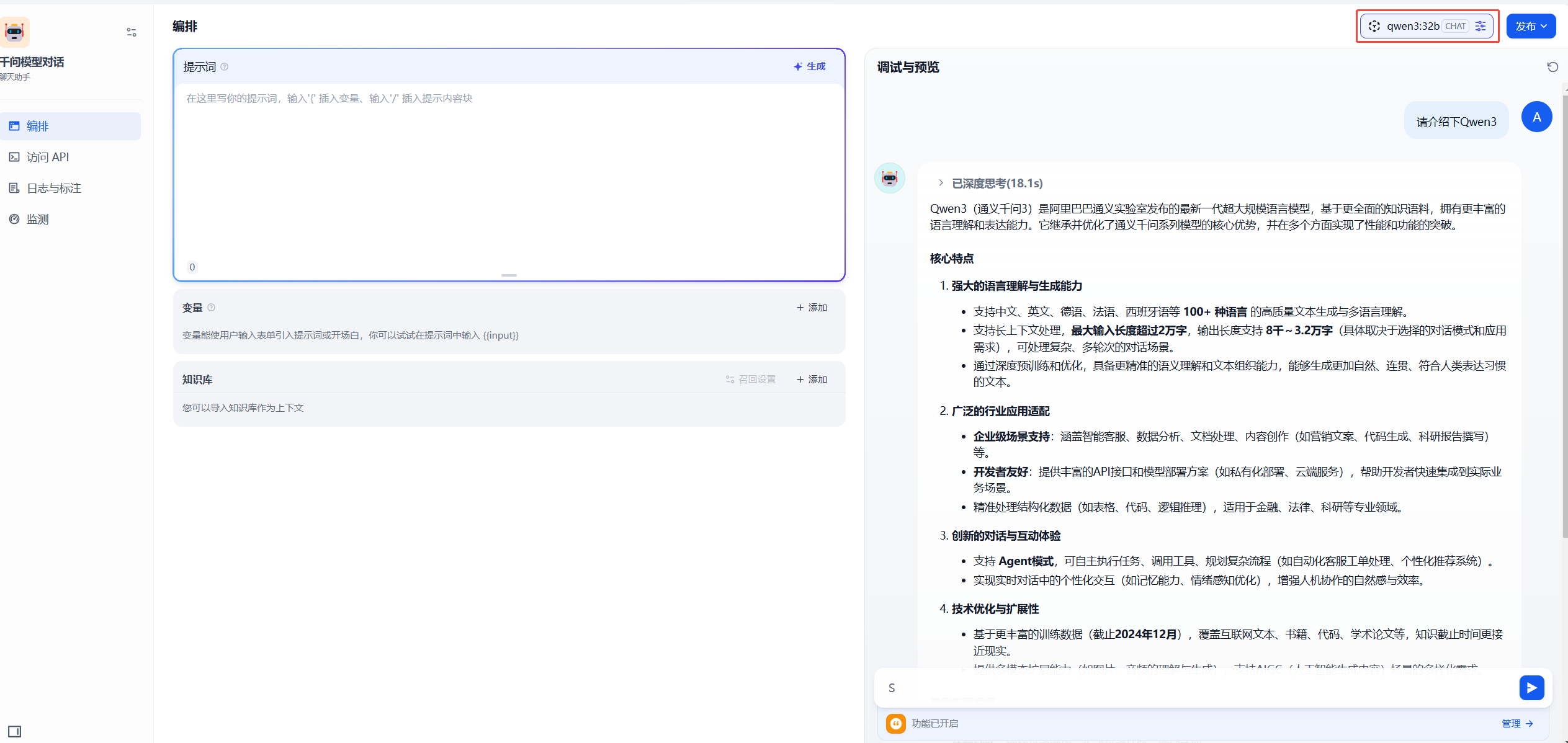
Task: Open qwen3:32b model selector
Action: [1427, 26]
